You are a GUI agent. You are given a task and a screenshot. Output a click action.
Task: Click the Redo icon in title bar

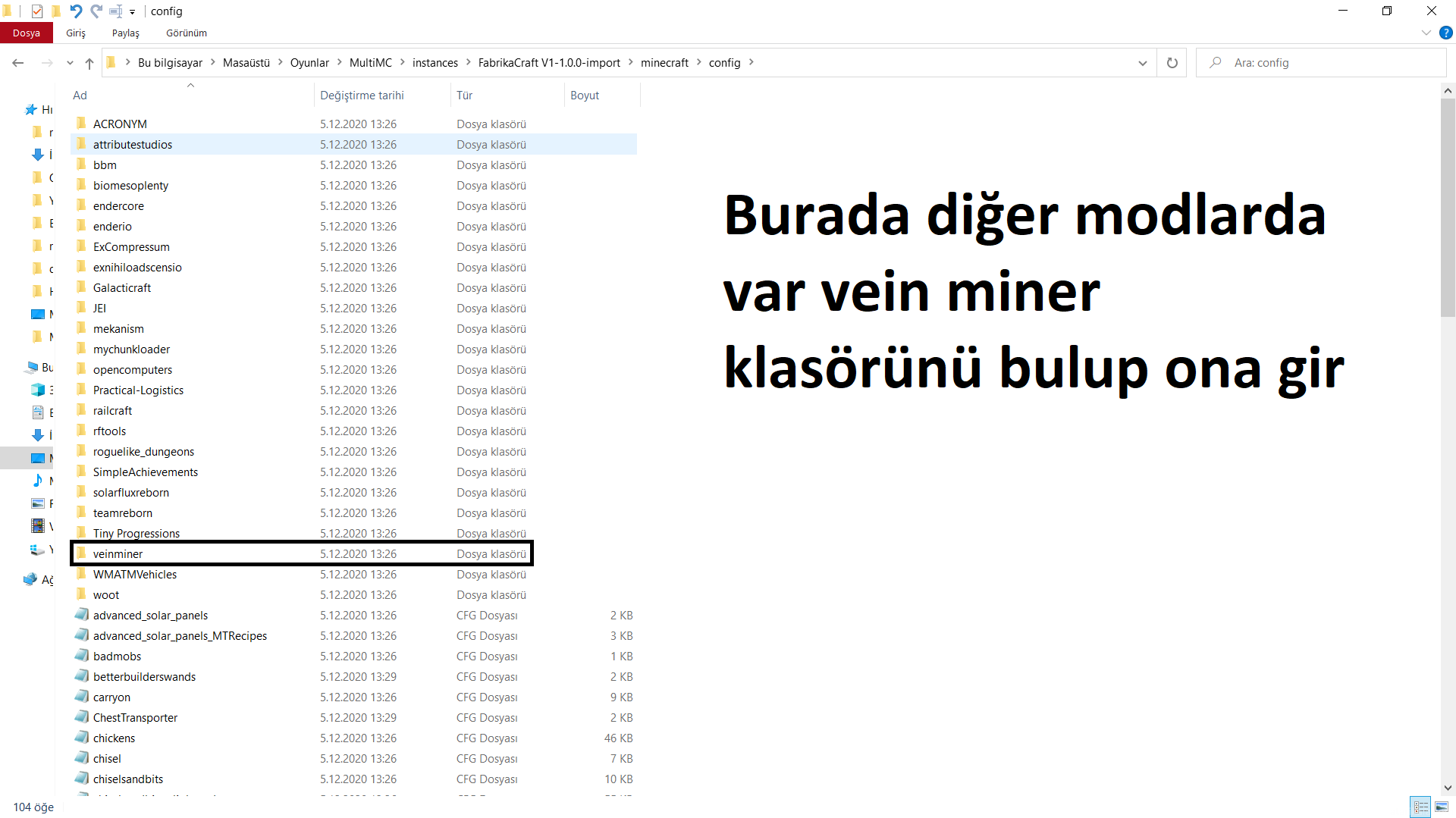coord(96,11)
